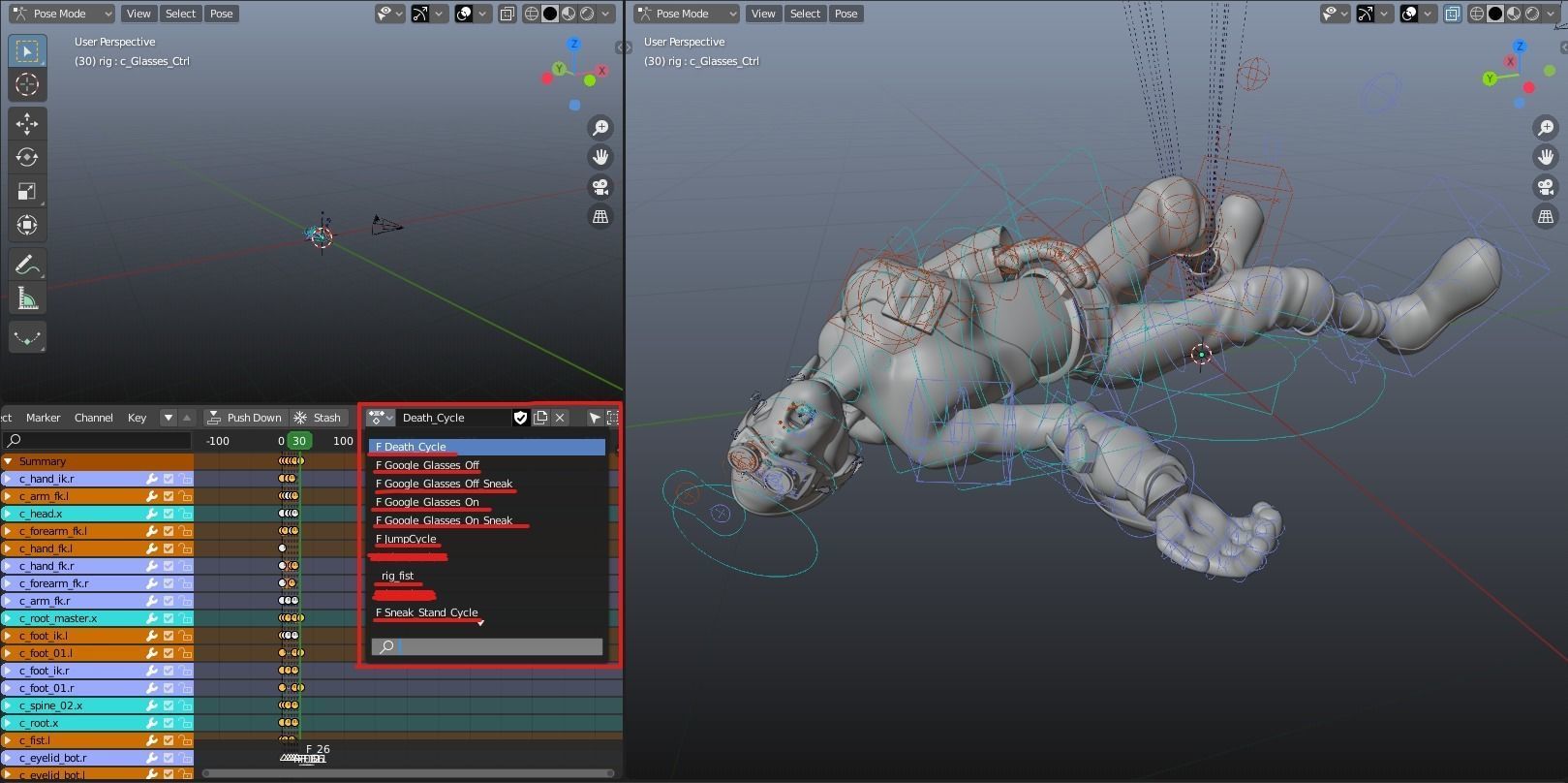Toggle overlays display in left viewport

pyautogui.click(x=464, y=14)
